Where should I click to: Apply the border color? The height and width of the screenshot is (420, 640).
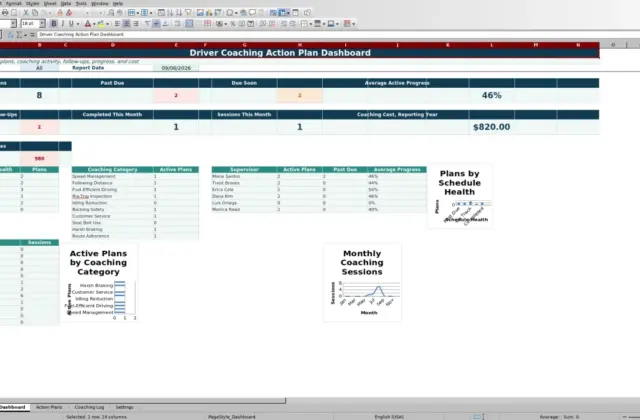click(331, 24)
